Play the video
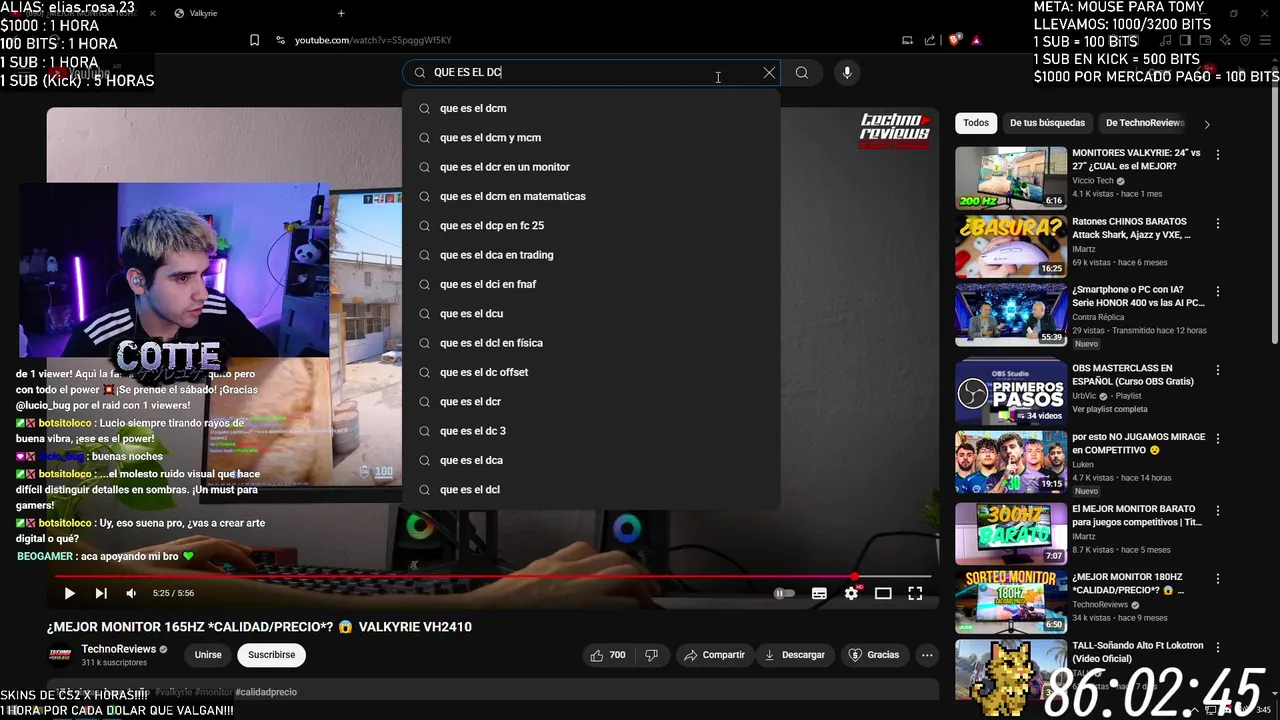1280x720 pixels. [x=69, y=593]
